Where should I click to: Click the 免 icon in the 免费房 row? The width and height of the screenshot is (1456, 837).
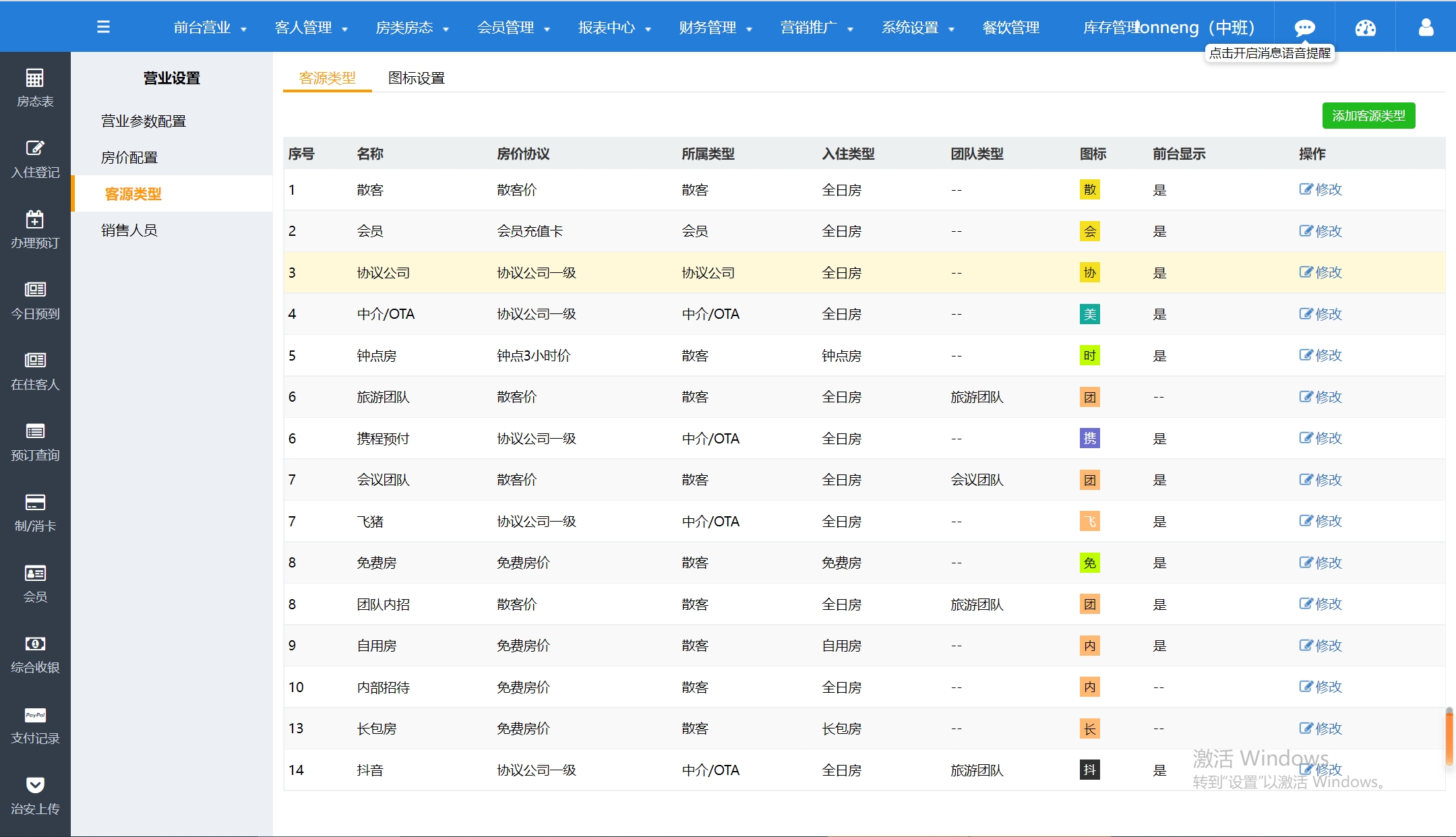[1089, 563]
